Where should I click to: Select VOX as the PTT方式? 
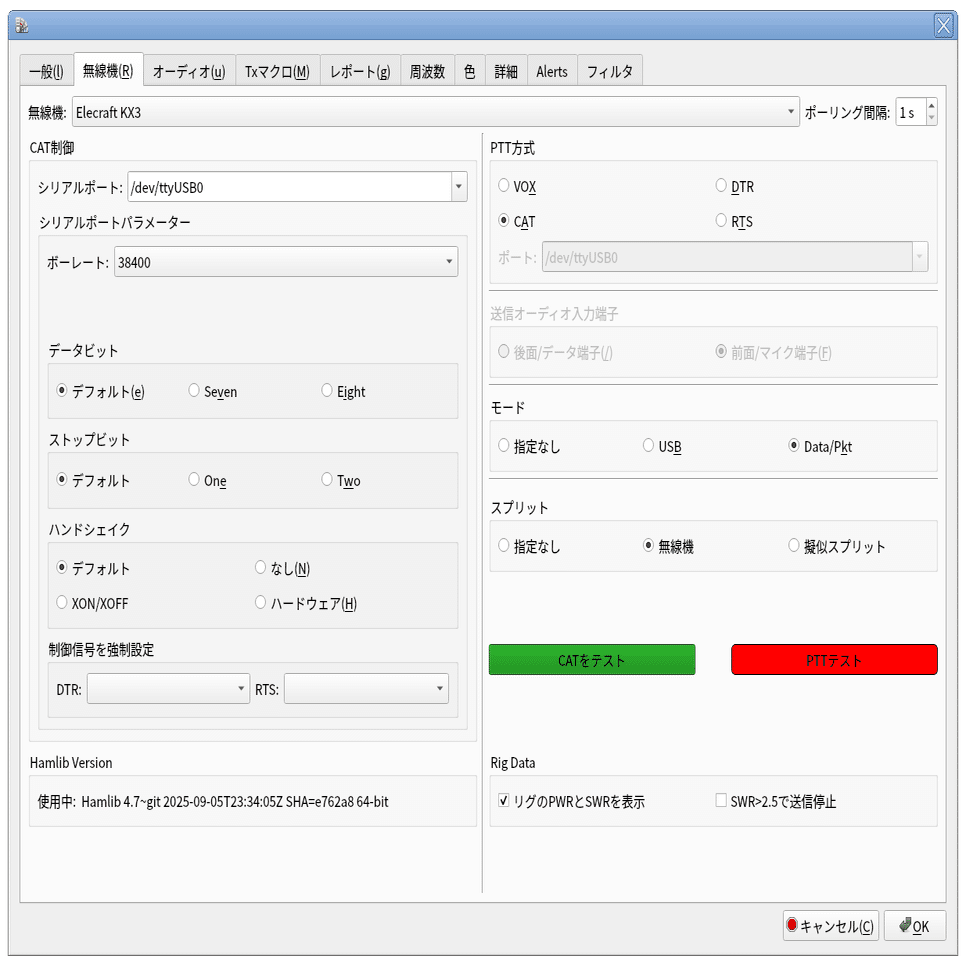[x=503, y=186]
